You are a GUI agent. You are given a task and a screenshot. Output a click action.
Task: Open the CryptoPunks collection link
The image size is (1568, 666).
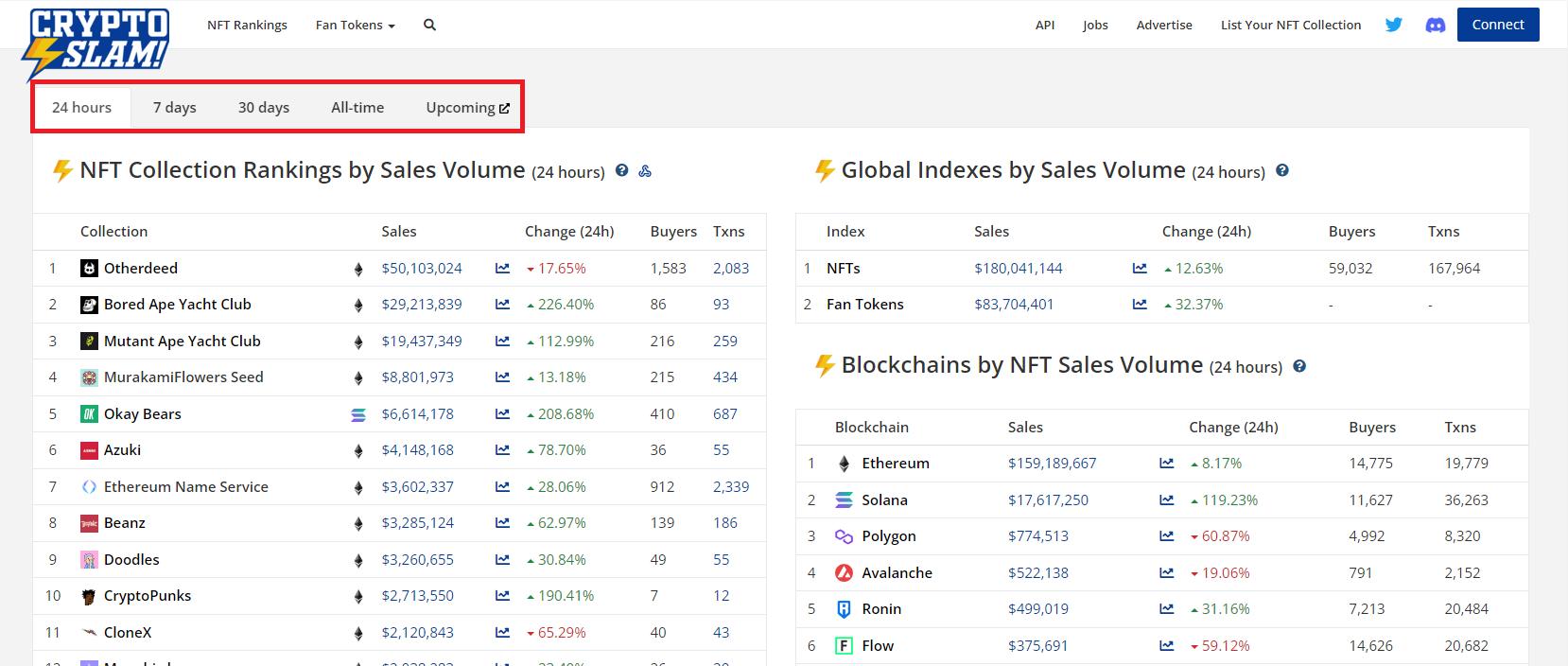(x=148, y=596)
